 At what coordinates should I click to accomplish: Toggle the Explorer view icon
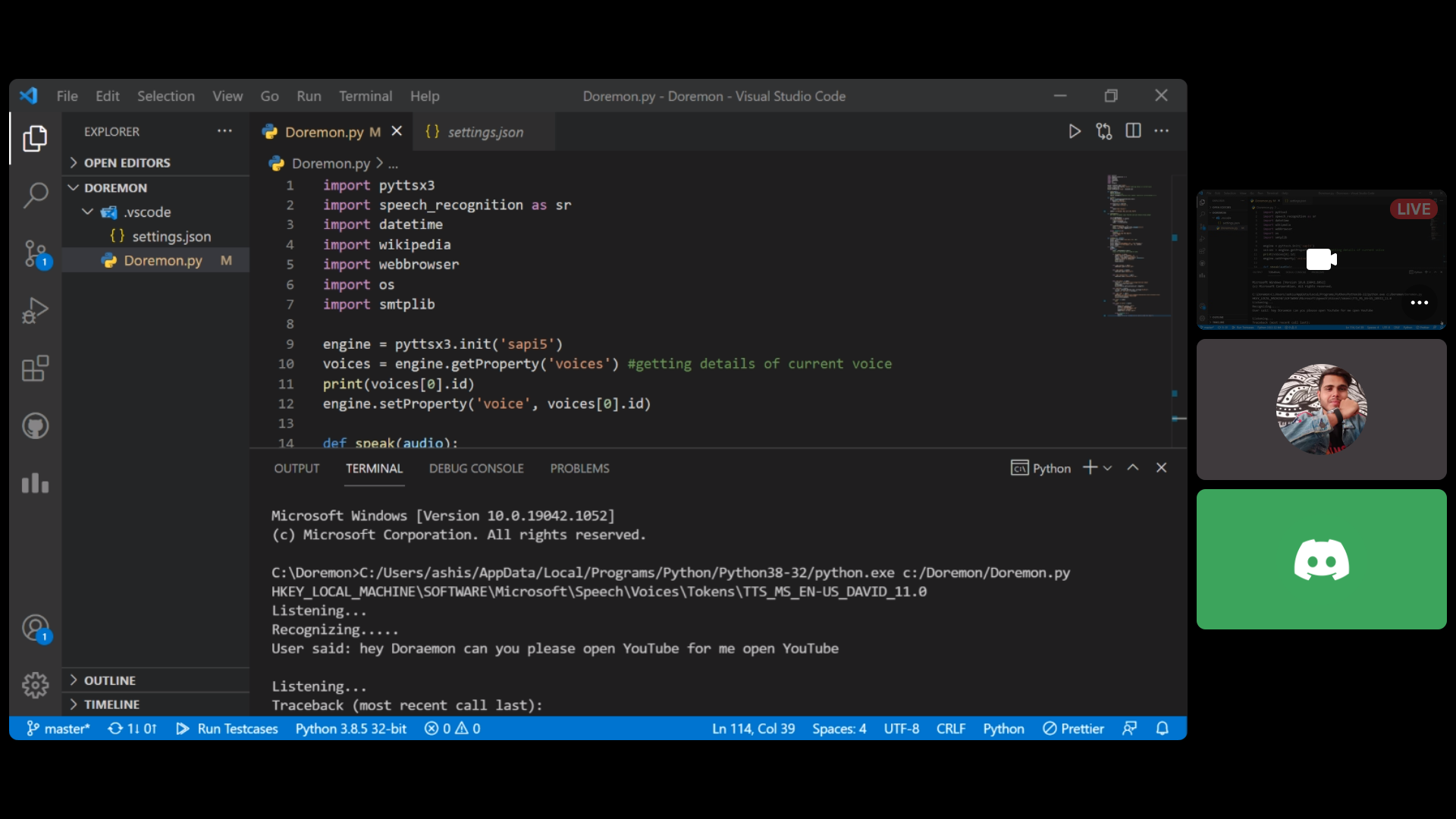click(x=35, y=139)
